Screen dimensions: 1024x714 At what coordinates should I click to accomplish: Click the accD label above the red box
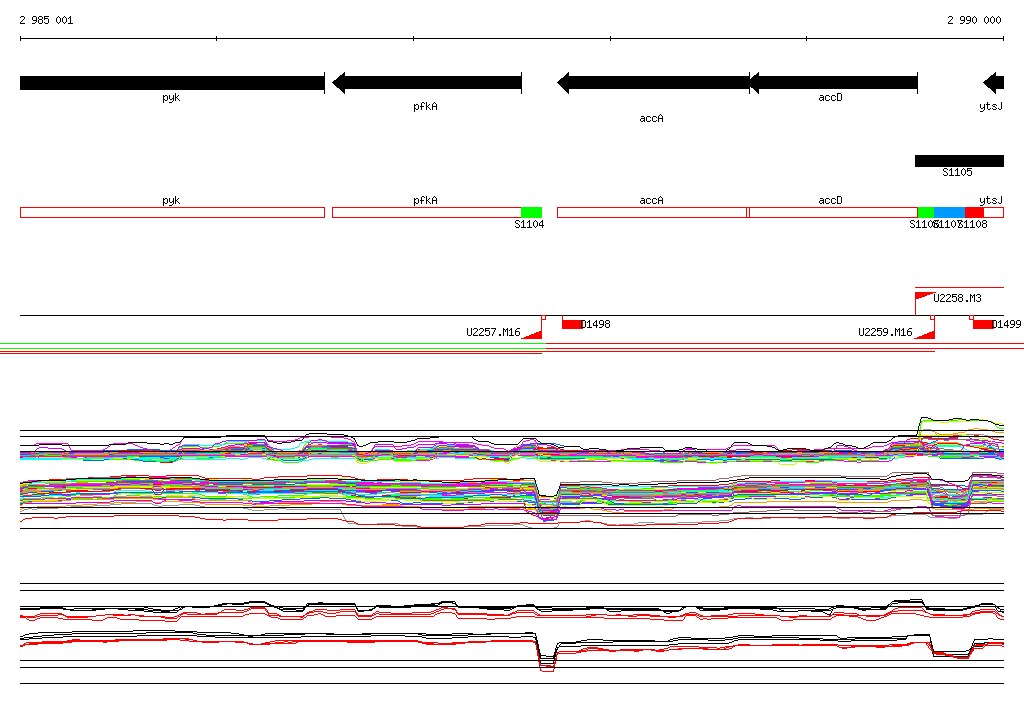[831, 201]
